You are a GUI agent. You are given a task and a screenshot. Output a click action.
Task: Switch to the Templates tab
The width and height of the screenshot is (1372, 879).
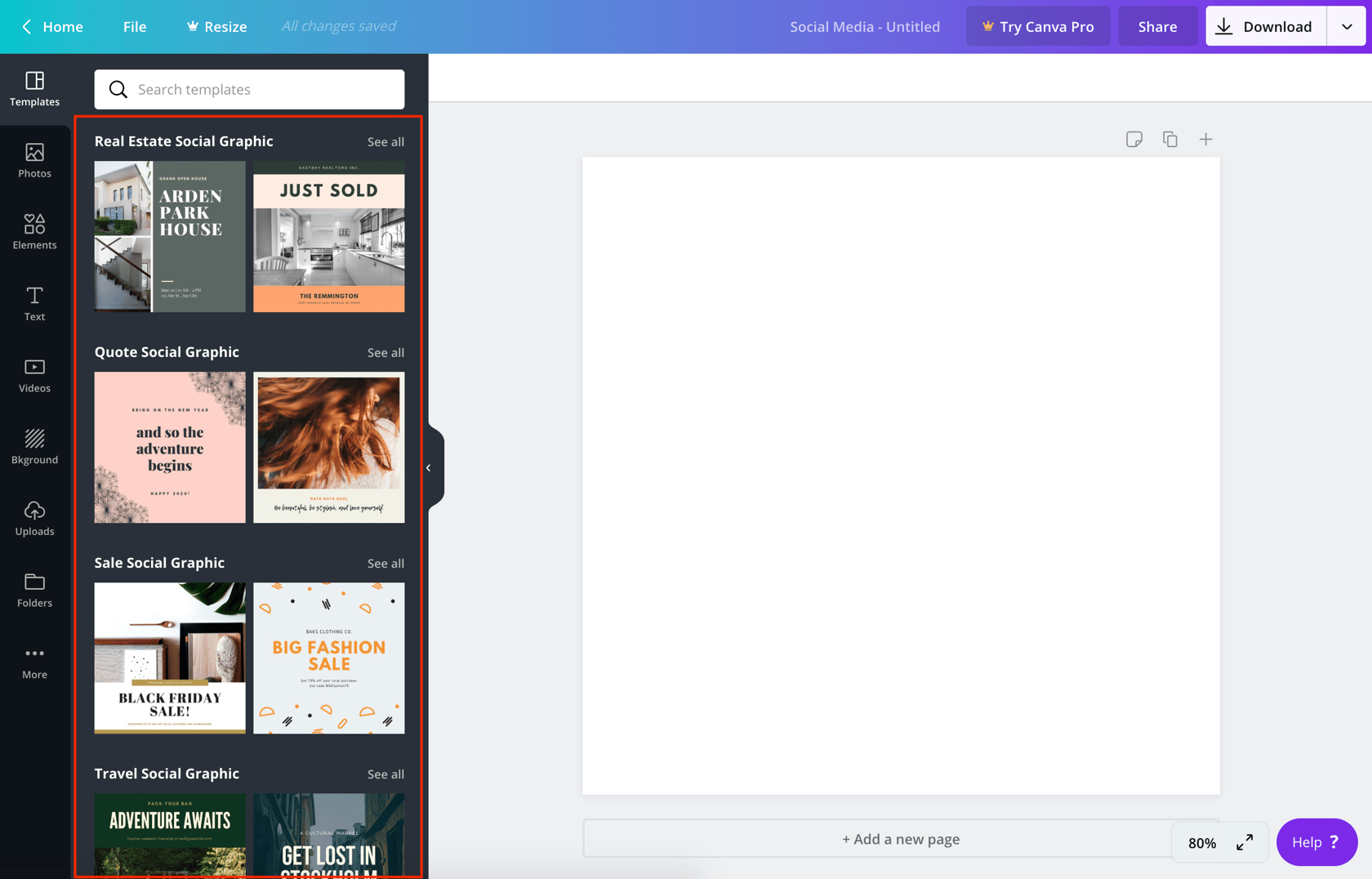(34, 90)
